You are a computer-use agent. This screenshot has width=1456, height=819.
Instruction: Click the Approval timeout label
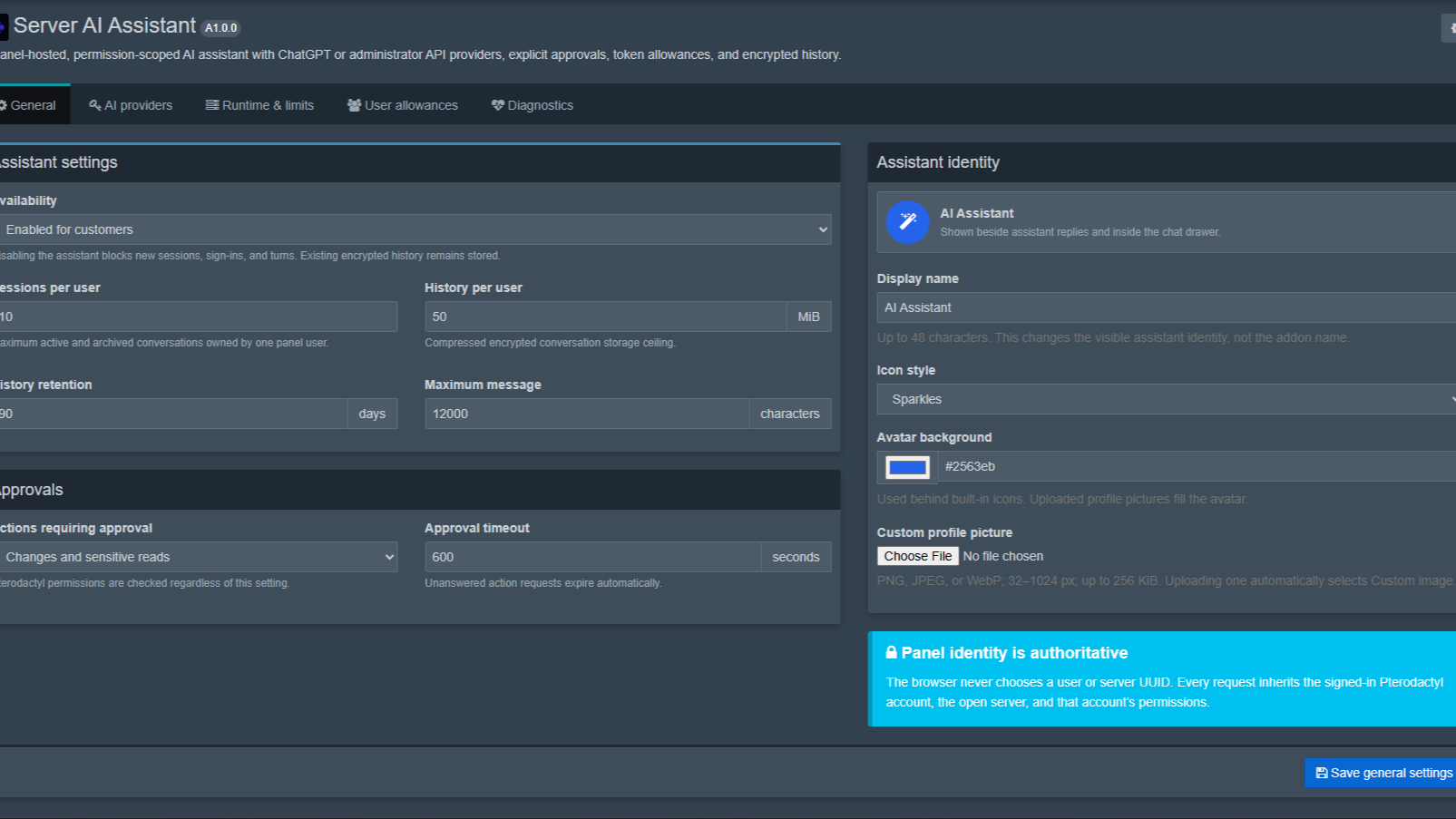[477, 528]
